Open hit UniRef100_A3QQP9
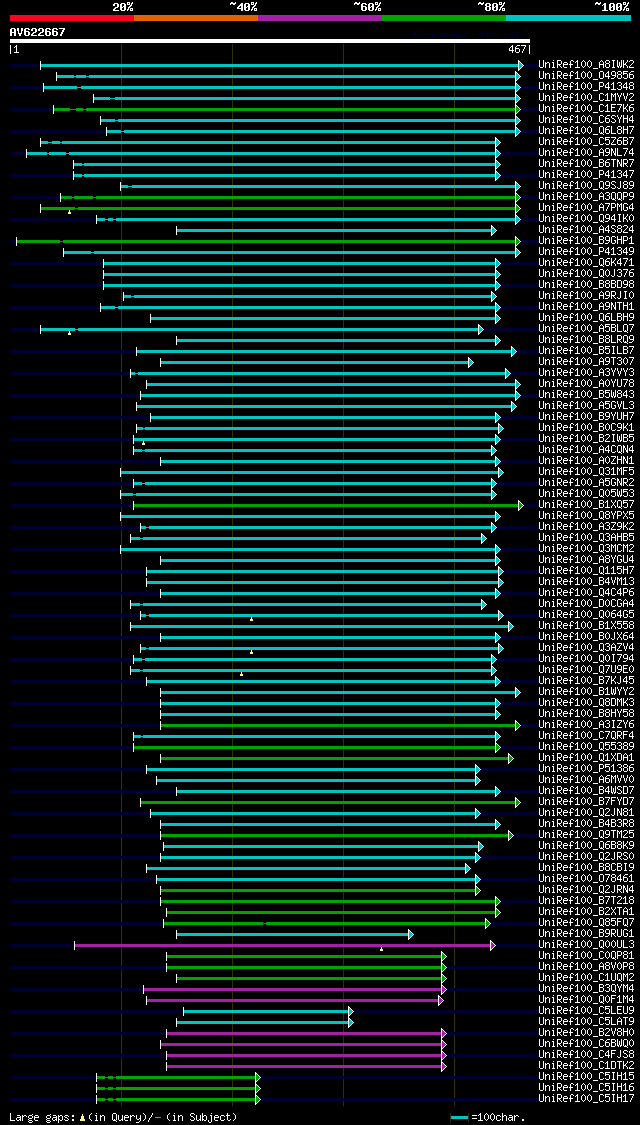This screenshot has height=1125, width=640. point(586,197)
